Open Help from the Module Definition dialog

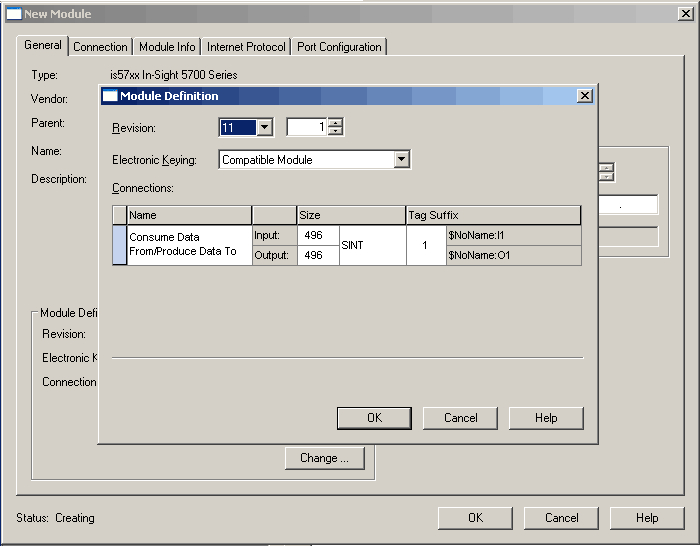[x=546, y=418]
